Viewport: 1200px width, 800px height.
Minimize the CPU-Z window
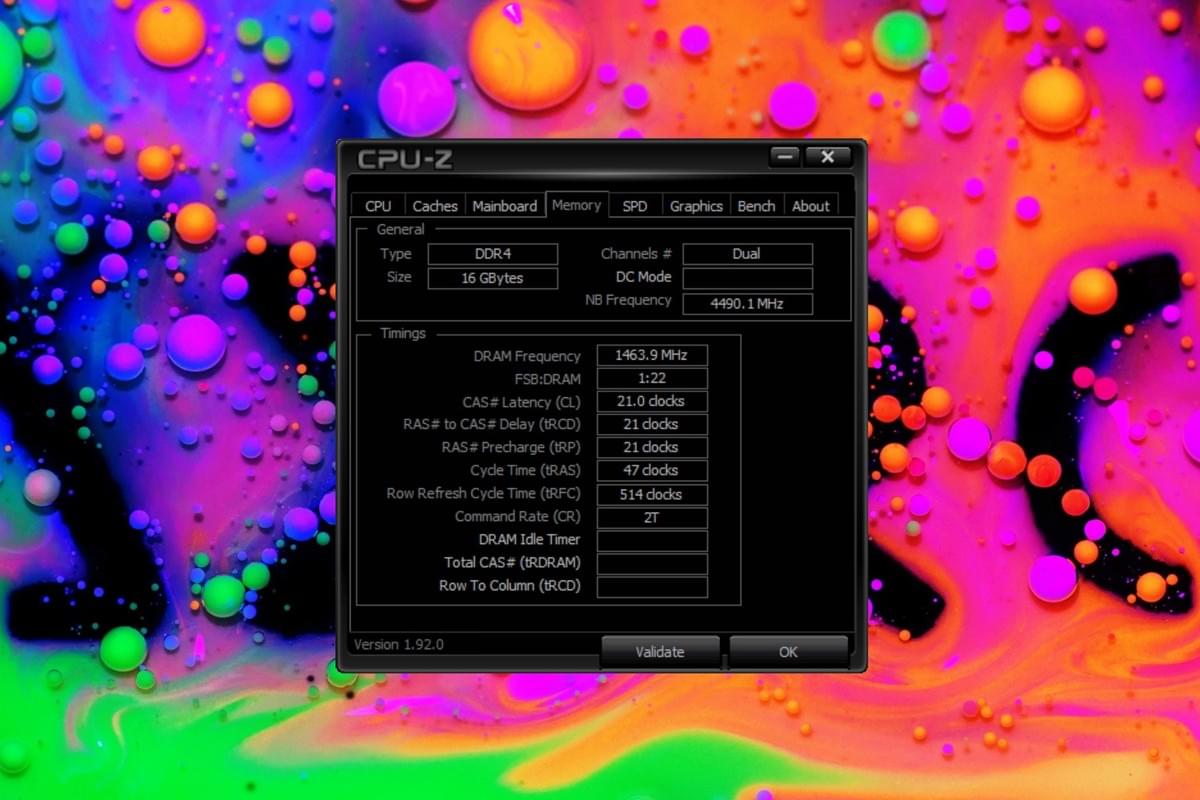pos(785,156)
